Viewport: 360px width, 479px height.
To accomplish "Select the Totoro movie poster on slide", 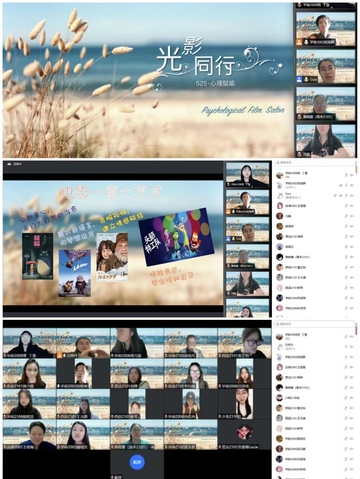I will 37,256.
